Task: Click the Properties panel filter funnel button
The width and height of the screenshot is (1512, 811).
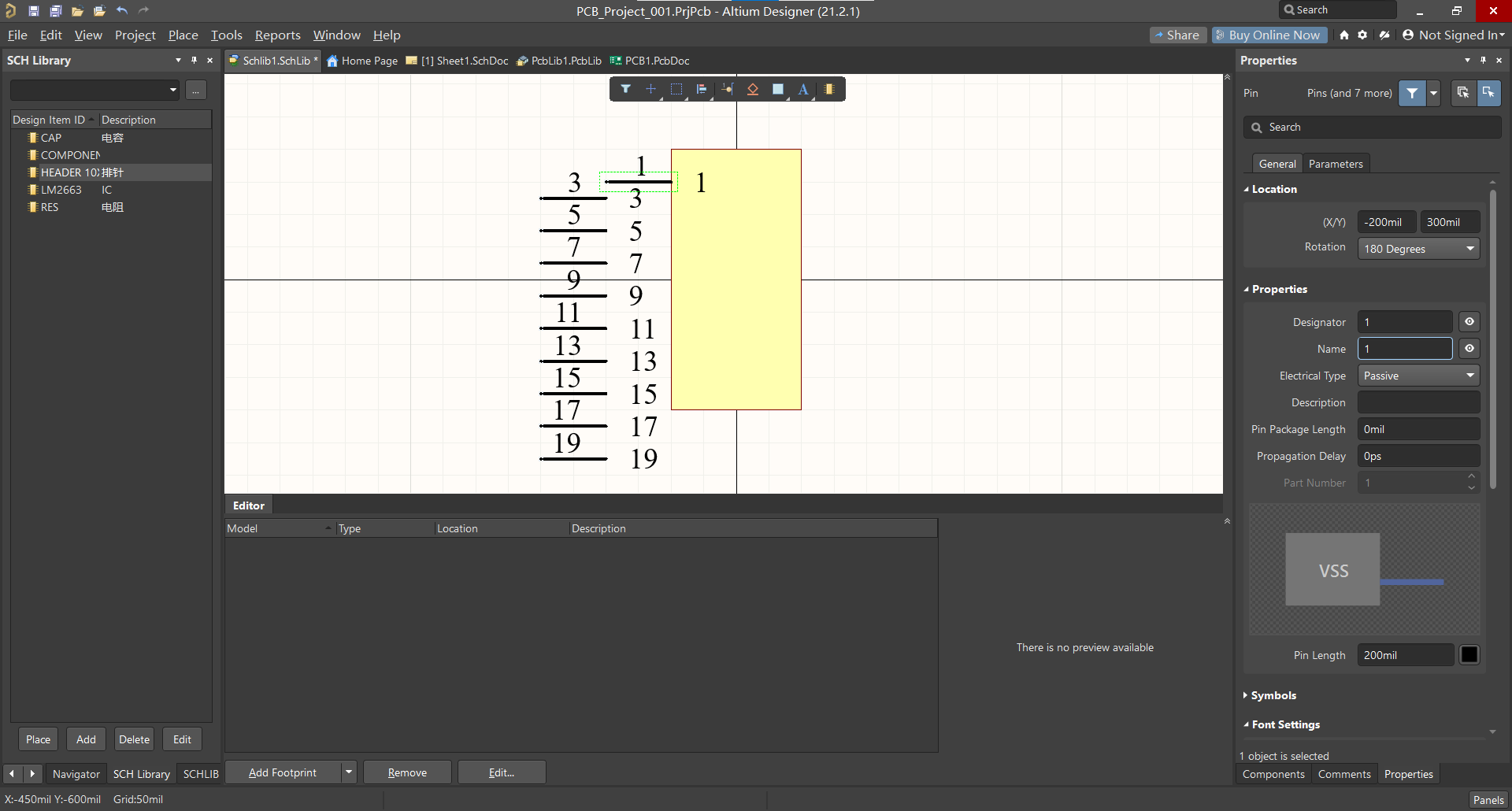Action: coord(1412,93)
